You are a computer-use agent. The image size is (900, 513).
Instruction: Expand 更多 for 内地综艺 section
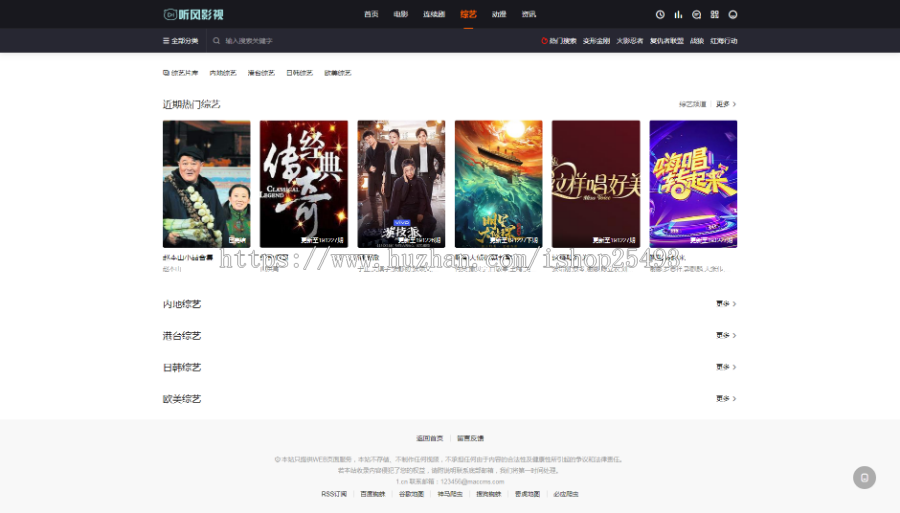[x=726, y=304]
